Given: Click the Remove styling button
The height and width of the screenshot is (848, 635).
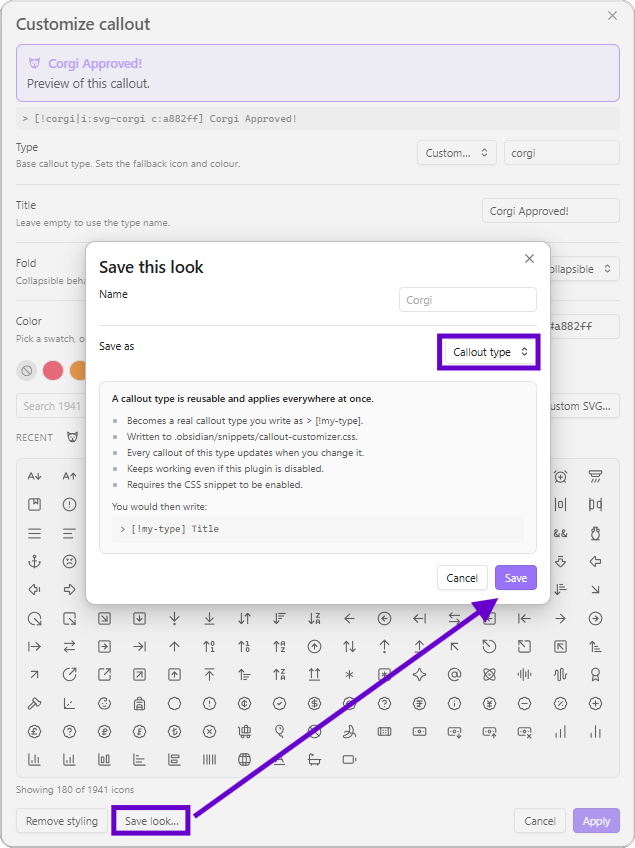Looking at the screenshot, I should (62, 821).
